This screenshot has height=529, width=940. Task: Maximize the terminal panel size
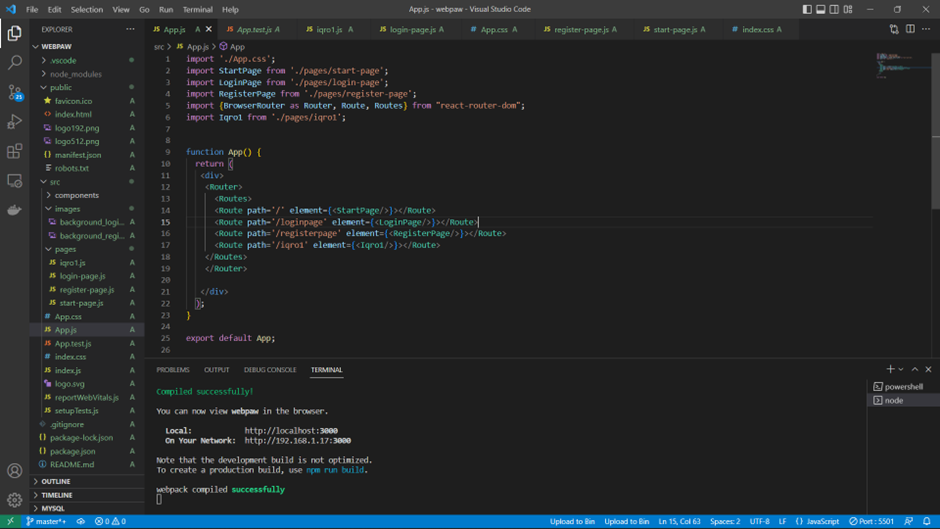pos(915,369)
